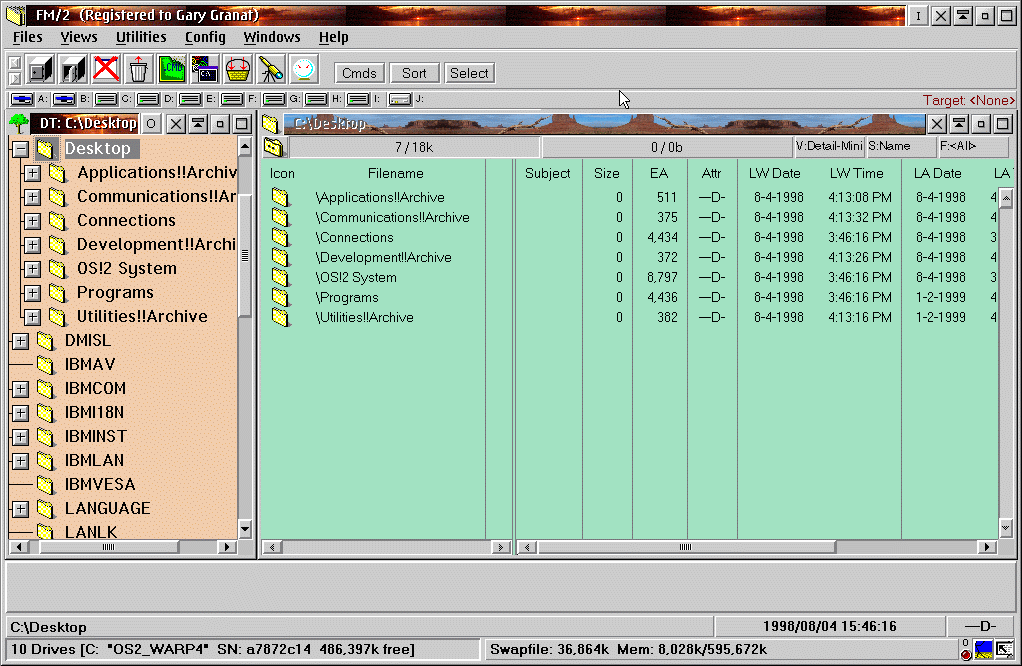Expand the Programs subfolder in tree
Viewport: 1022px width, 666px height.
coord(32,293)
